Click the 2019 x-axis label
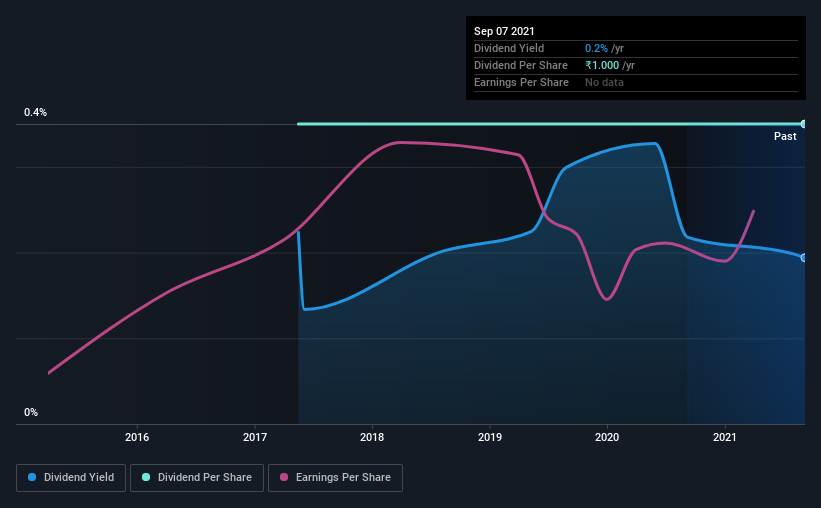This screenshot has height=508, width=821. (490, 437)
